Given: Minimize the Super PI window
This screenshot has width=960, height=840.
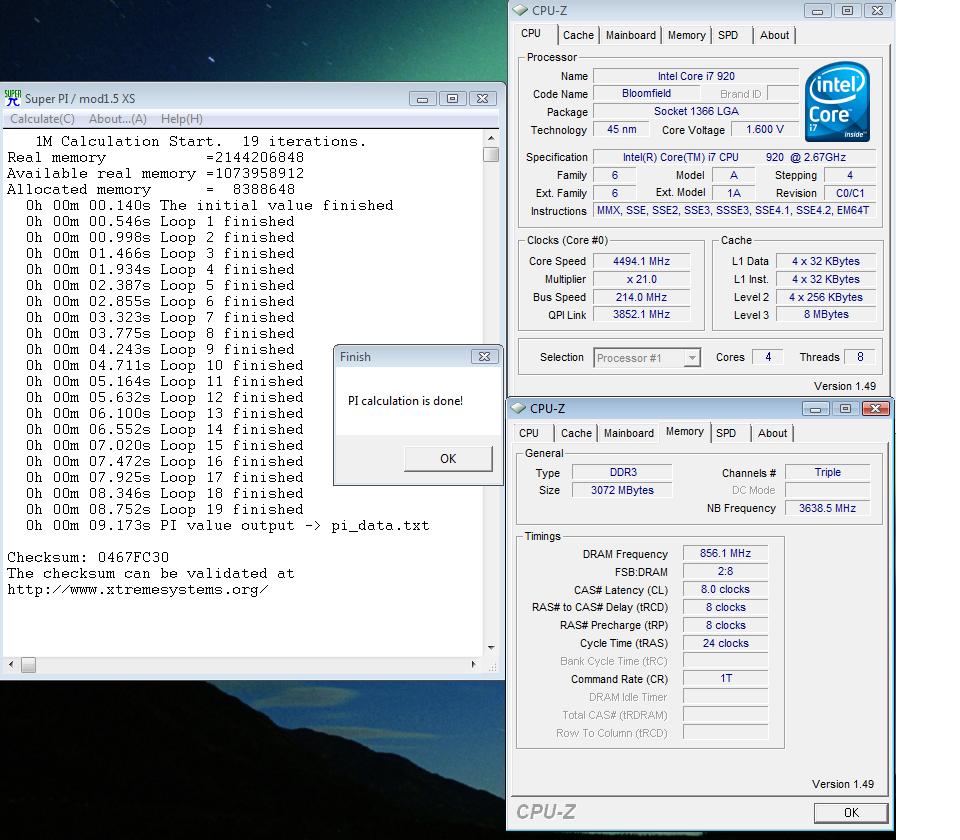Looking at the screenshot, I should [x=422, y=99].
